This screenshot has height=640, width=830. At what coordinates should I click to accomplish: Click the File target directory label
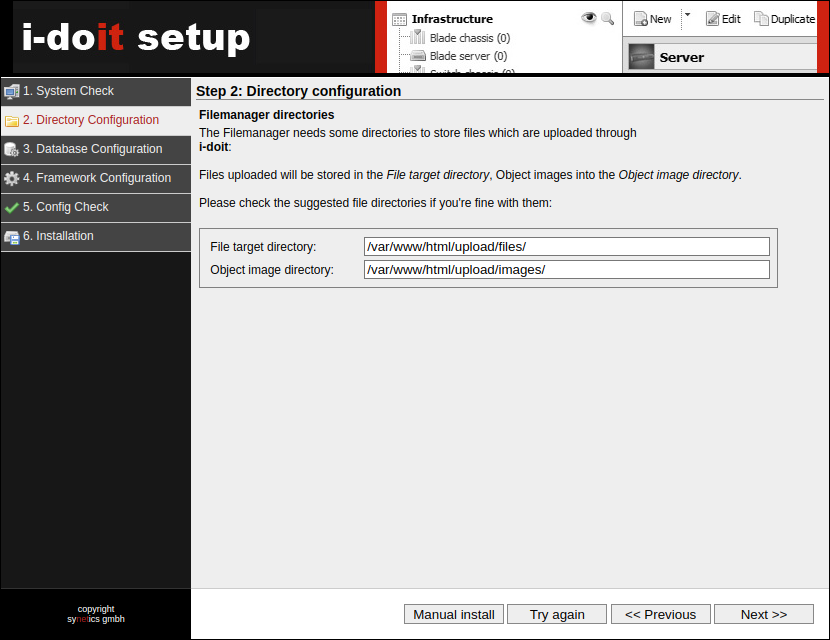click(263, 247)
